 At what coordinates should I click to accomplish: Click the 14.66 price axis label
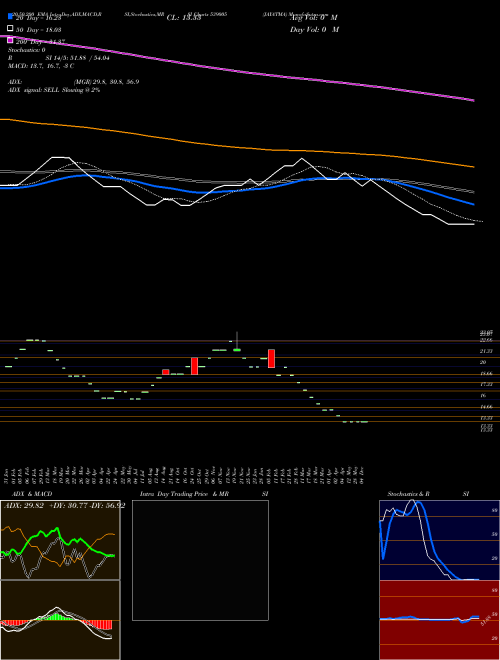coord(486,407)
